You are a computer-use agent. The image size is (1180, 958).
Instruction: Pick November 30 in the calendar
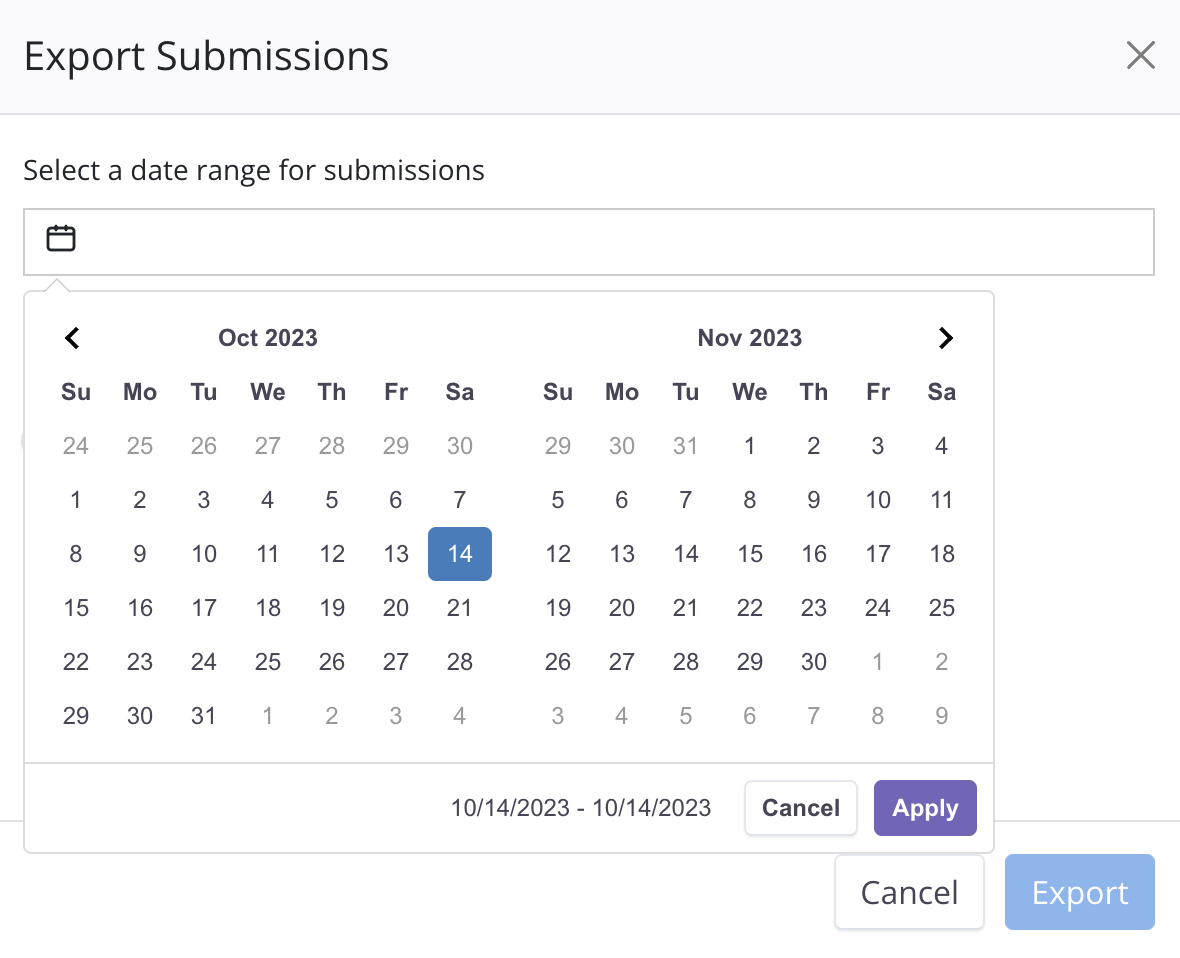tap(814, 662)
